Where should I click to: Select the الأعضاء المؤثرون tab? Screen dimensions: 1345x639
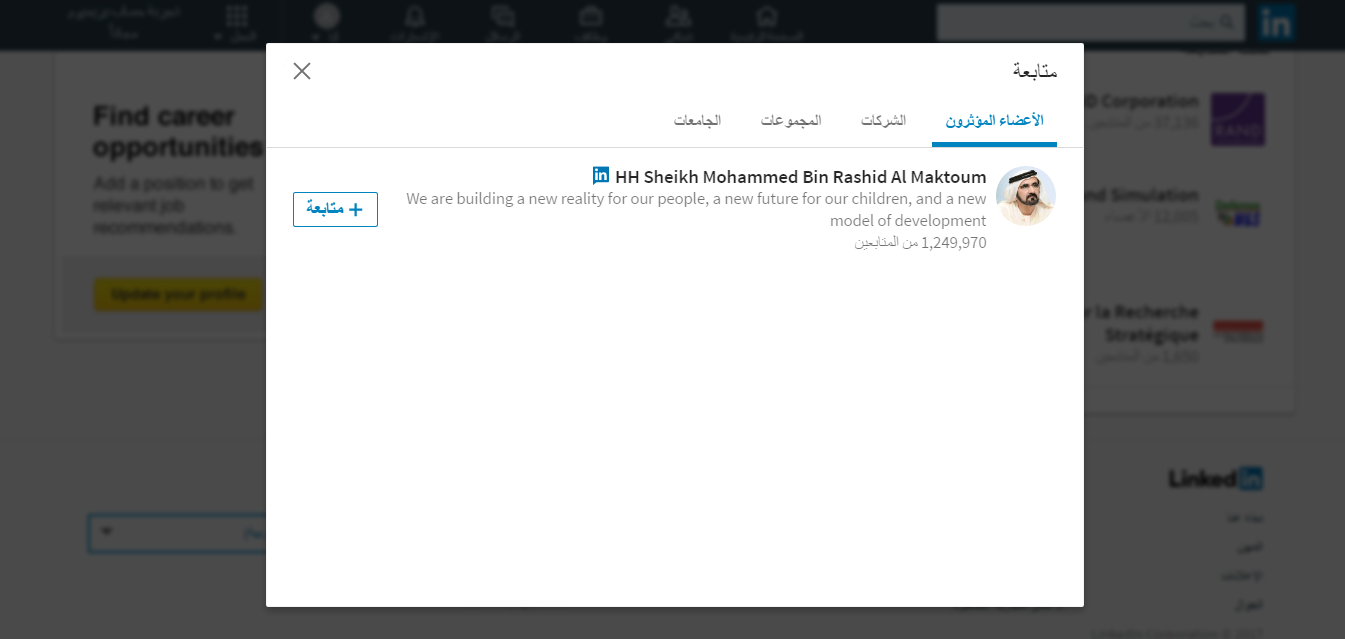[994, 120]
